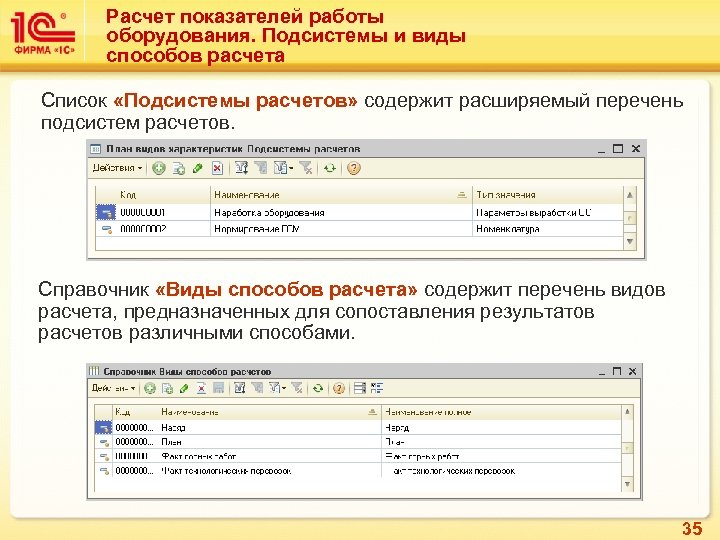Click row icon of Факт технологических перевозок
This screenshot has height=540, width=720.
(104, 471)
